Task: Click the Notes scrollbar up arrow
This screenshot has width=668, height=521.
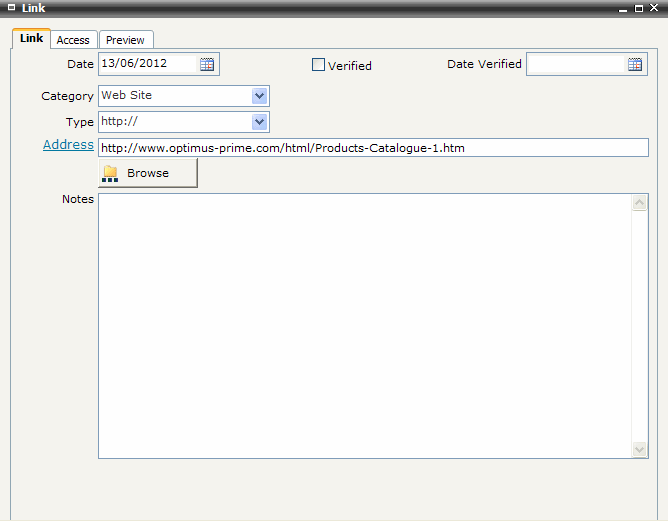Action: pyautogui.click(x=640, y=203)
